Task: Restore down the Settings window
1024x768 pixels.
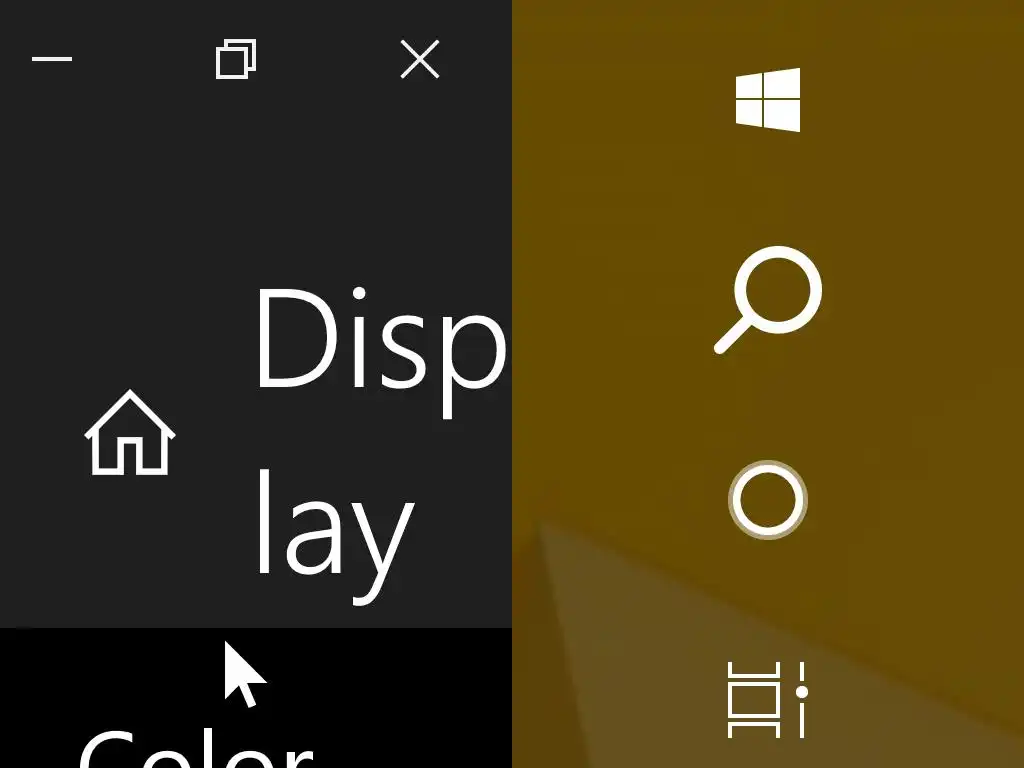Action: [x=236, y=59]
